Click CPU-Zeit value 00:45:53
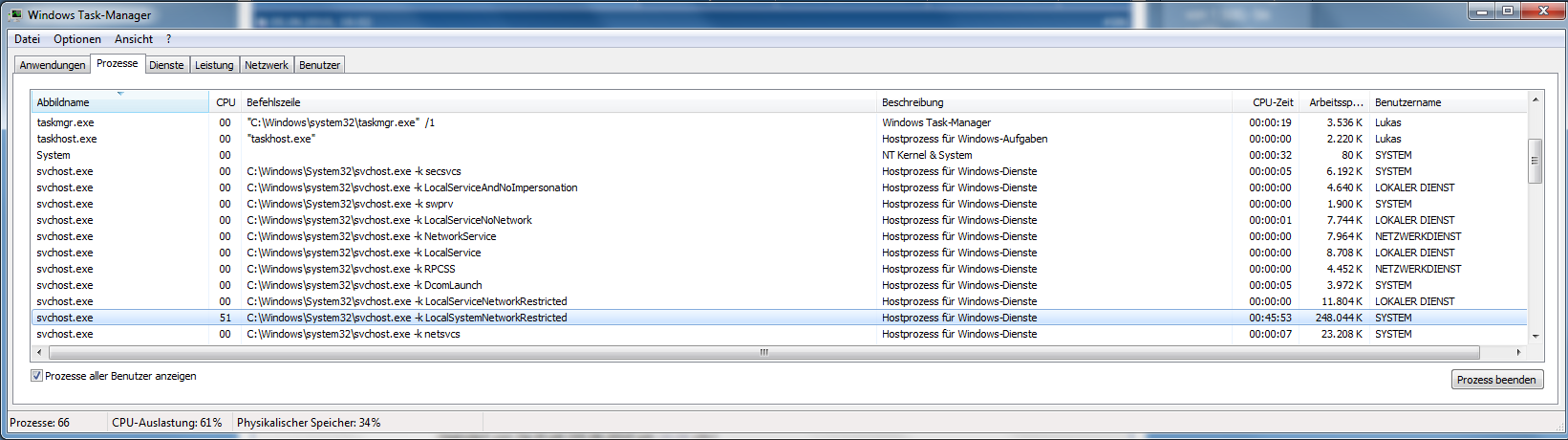Screen dimensions: 1568x440 1270,318
